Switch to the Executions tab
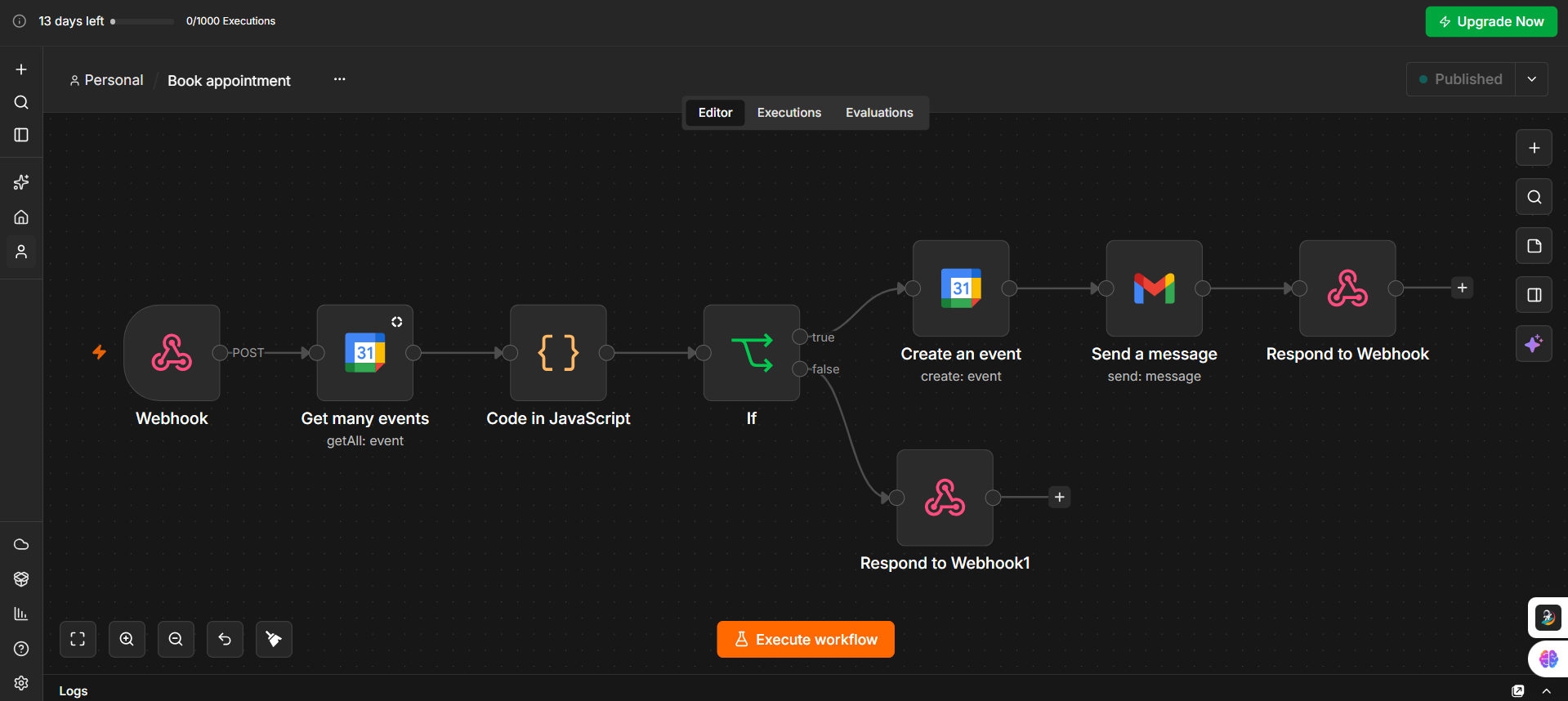This screenshot has height=701, width=1568. [x=789, y=113]
